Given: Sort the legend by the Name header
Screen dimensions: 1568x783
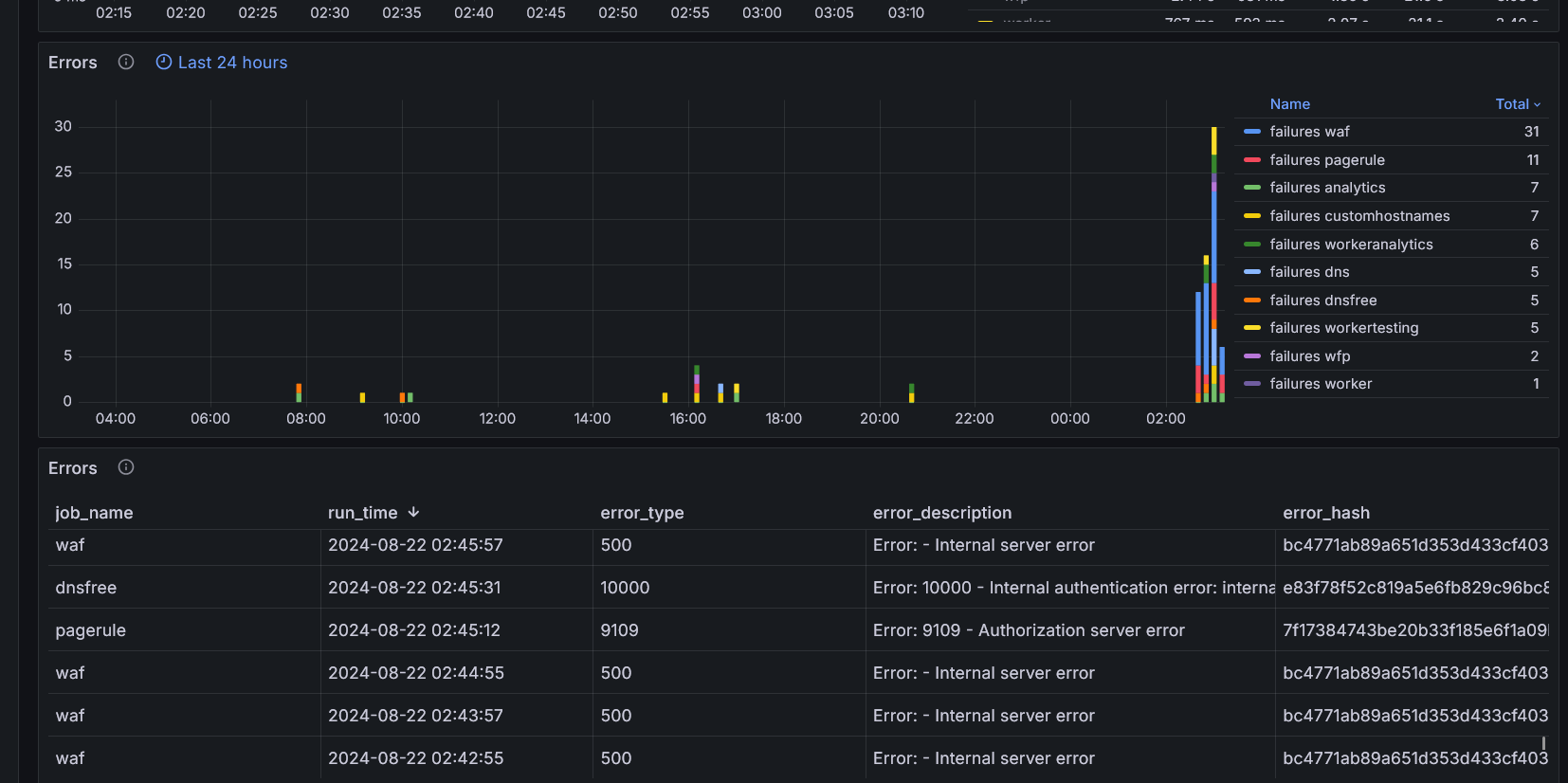Looking at the screenshot, I should point(1289,104).
